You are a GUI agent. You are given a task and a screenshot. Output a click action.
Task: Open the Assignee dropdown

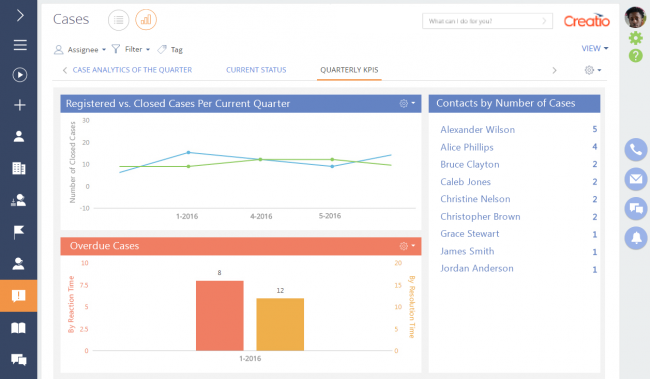[80, 50]
